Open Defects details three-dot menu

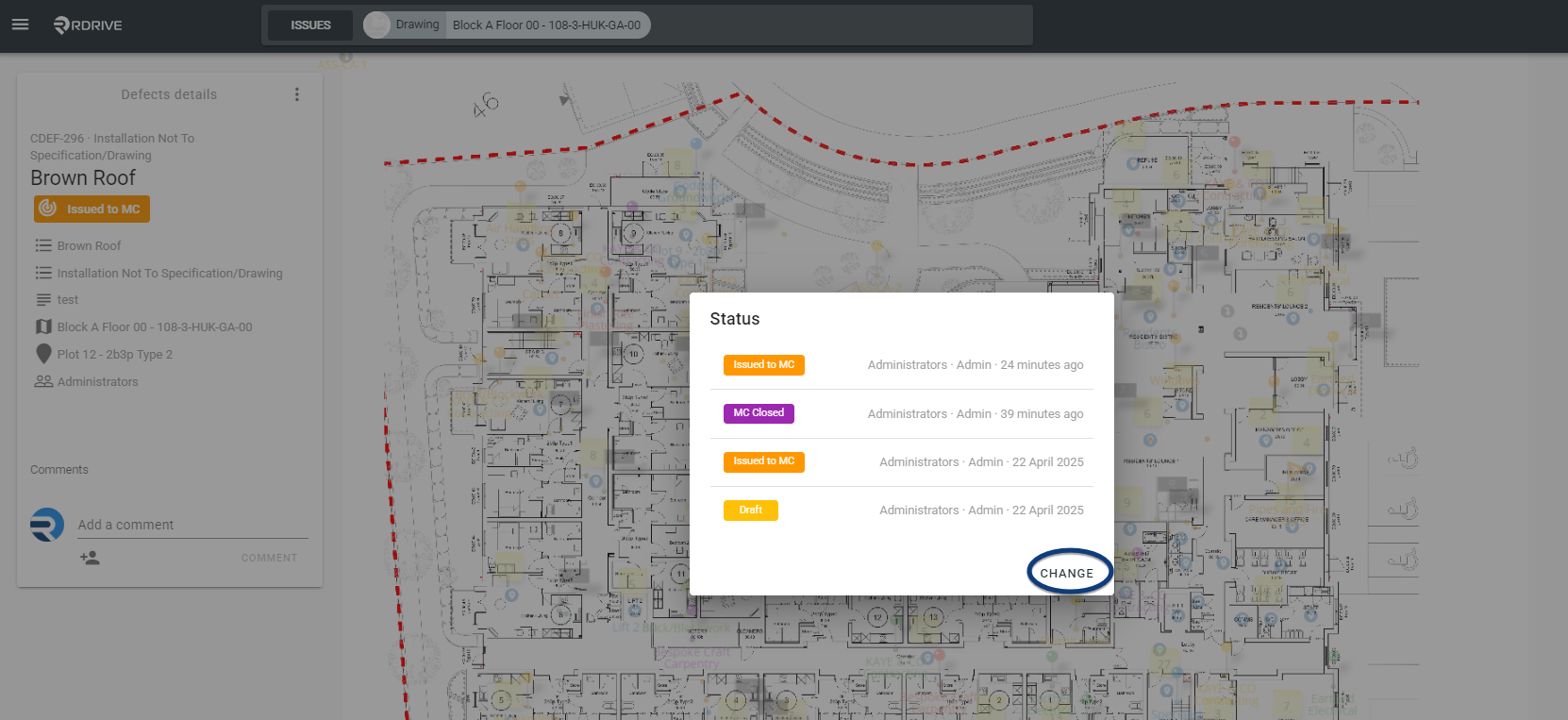pyautogui.click(x=296, y=94)
